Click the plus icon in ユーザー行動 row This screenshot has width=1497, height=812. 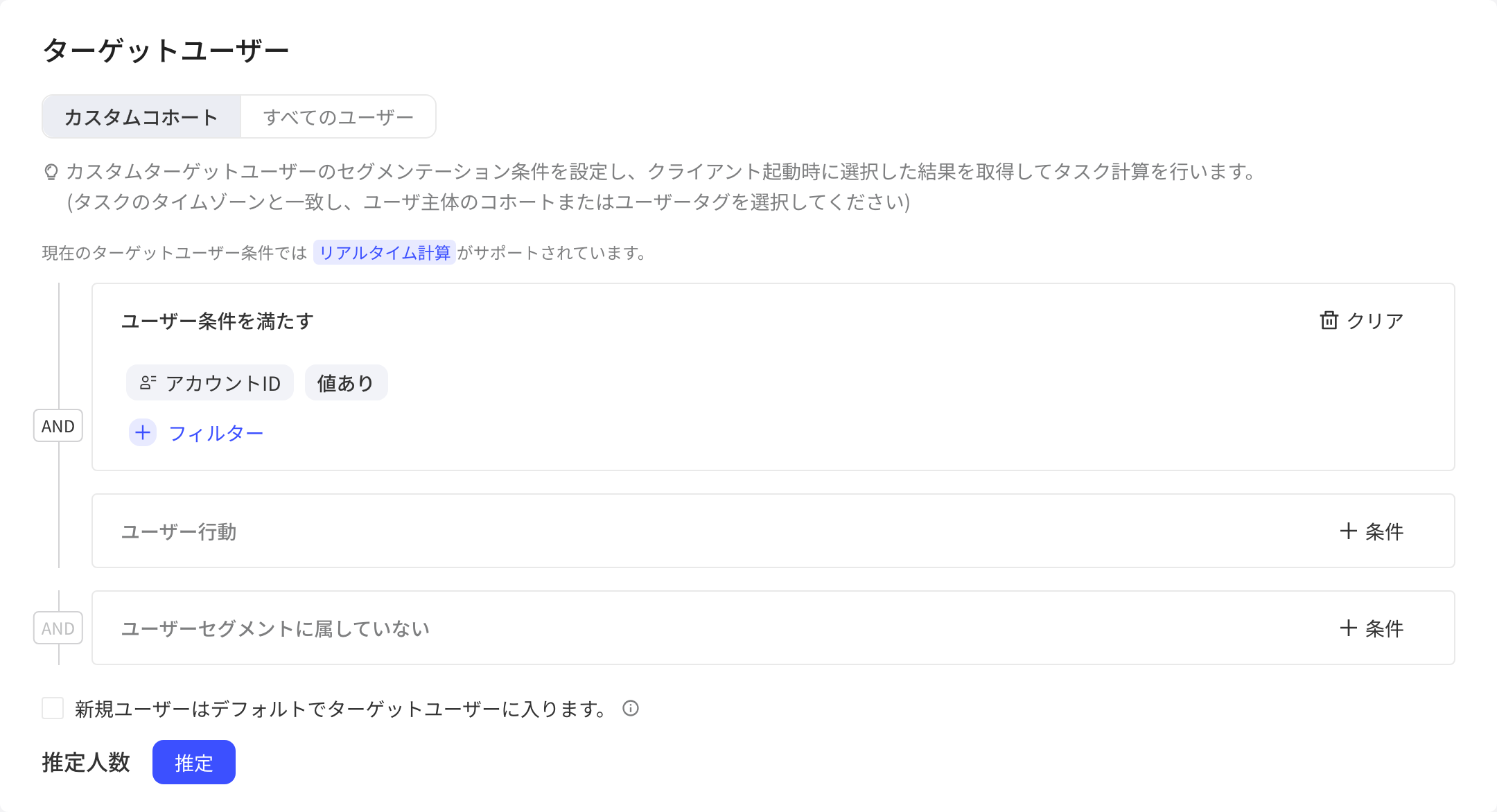pyautogui.click(x=1348, y=531)
